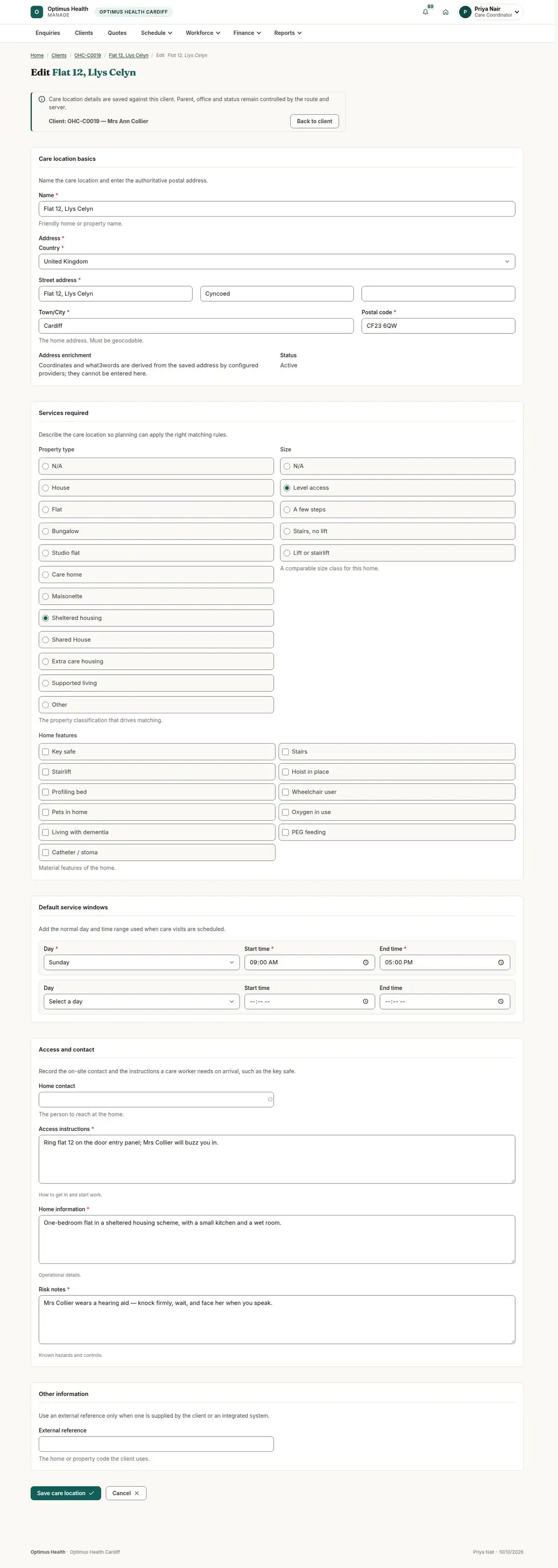
Task: Click the Home contact field
Action: pos(156,1099)
